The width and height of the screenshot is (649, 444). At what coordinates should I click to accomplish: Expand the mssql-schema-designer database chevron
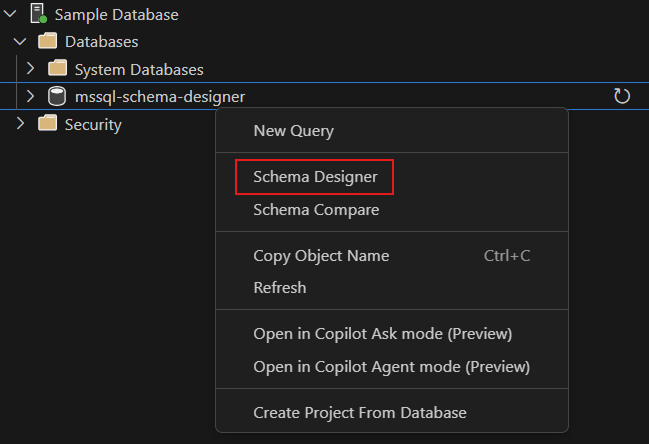coord(30,97)
